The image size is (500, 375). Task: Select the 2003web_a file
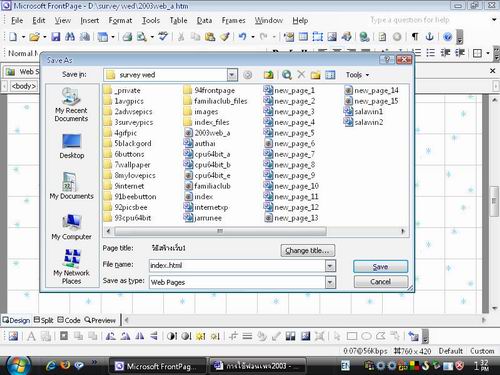pyautogui.click(x=207, y=133)
